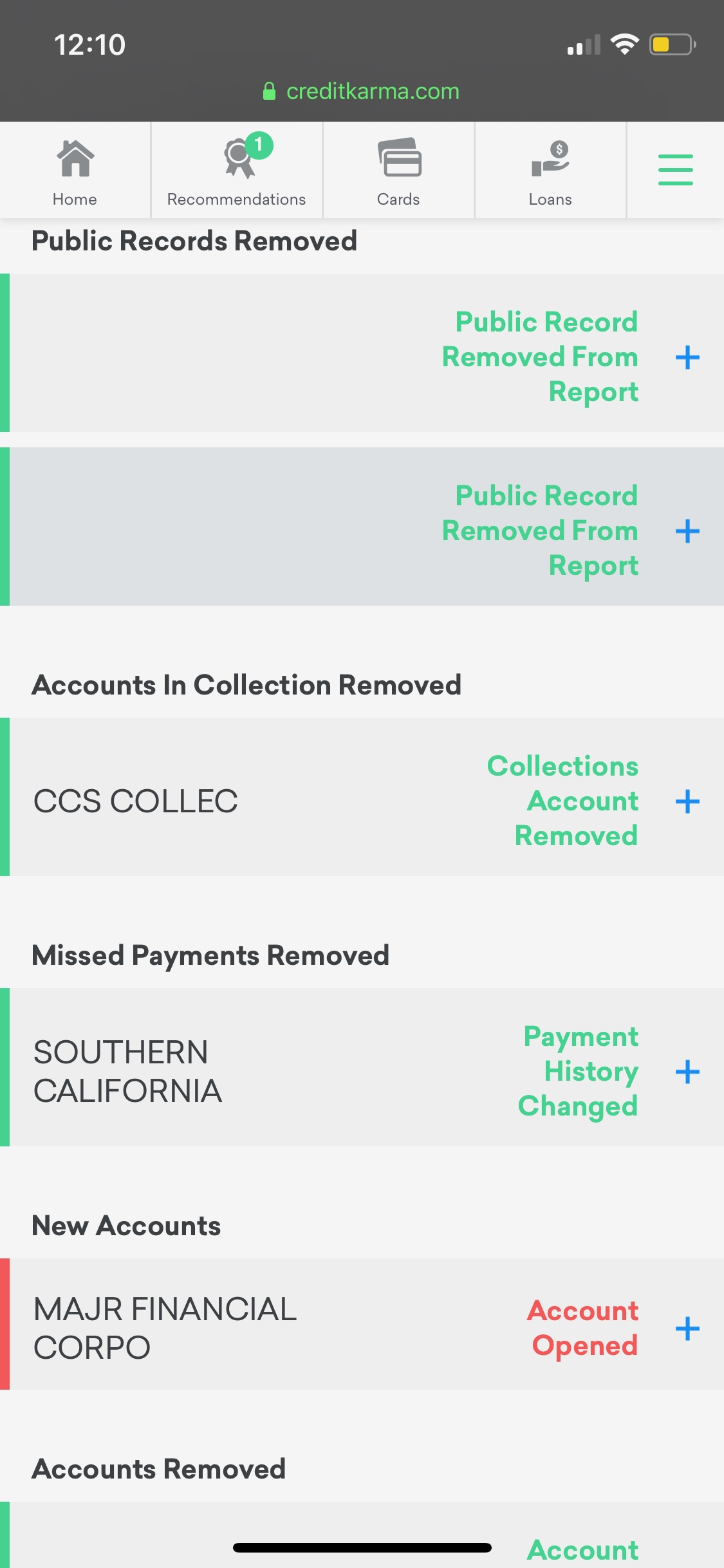Expand the second Public Record Removed entry

pos(687,531)
